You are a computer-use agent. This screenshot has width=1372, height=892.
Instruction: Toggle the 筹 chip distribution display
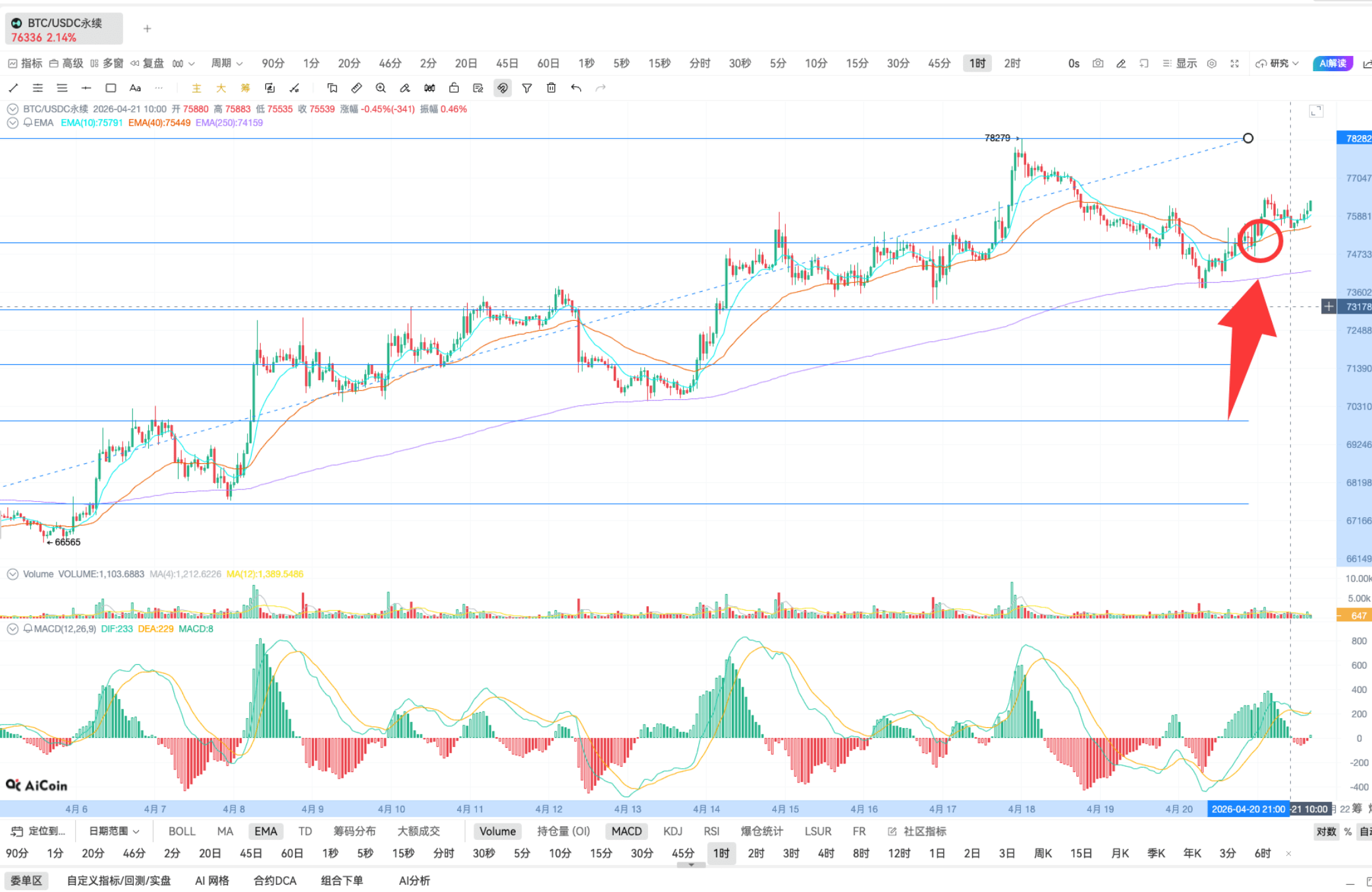244,88
